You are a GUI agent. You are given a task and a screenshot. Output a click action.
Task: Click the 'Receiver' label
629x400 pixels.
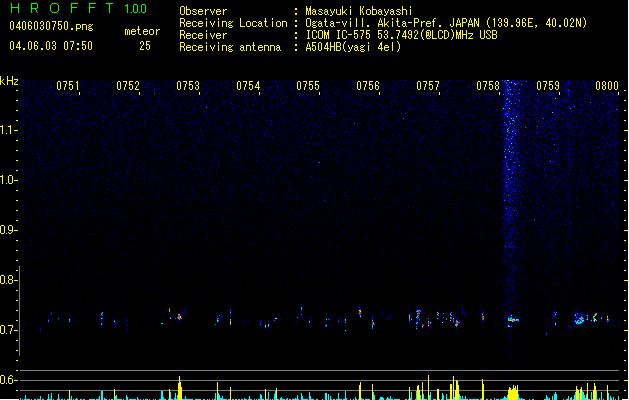tap(203, 35)
